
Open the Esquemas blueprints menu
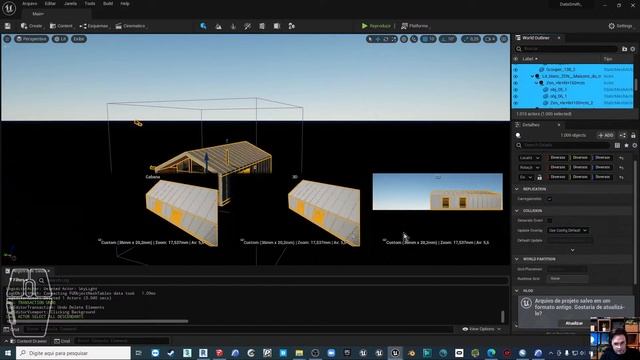click(94, 26)
